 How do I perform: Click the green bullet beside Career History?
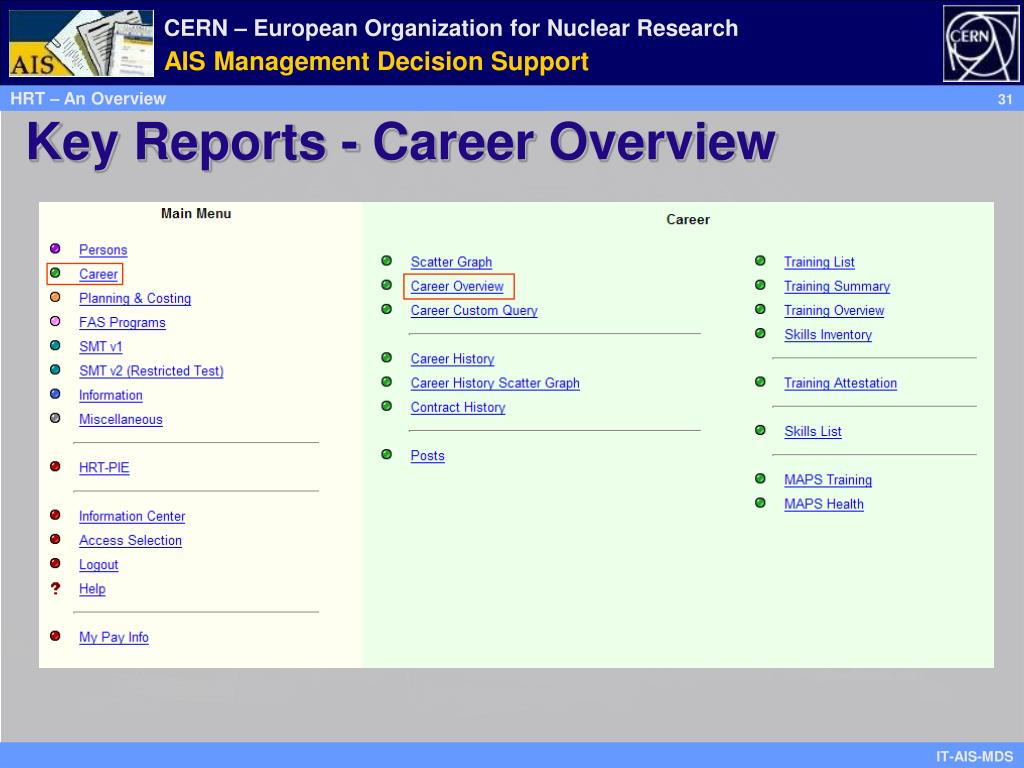(387, 357)
